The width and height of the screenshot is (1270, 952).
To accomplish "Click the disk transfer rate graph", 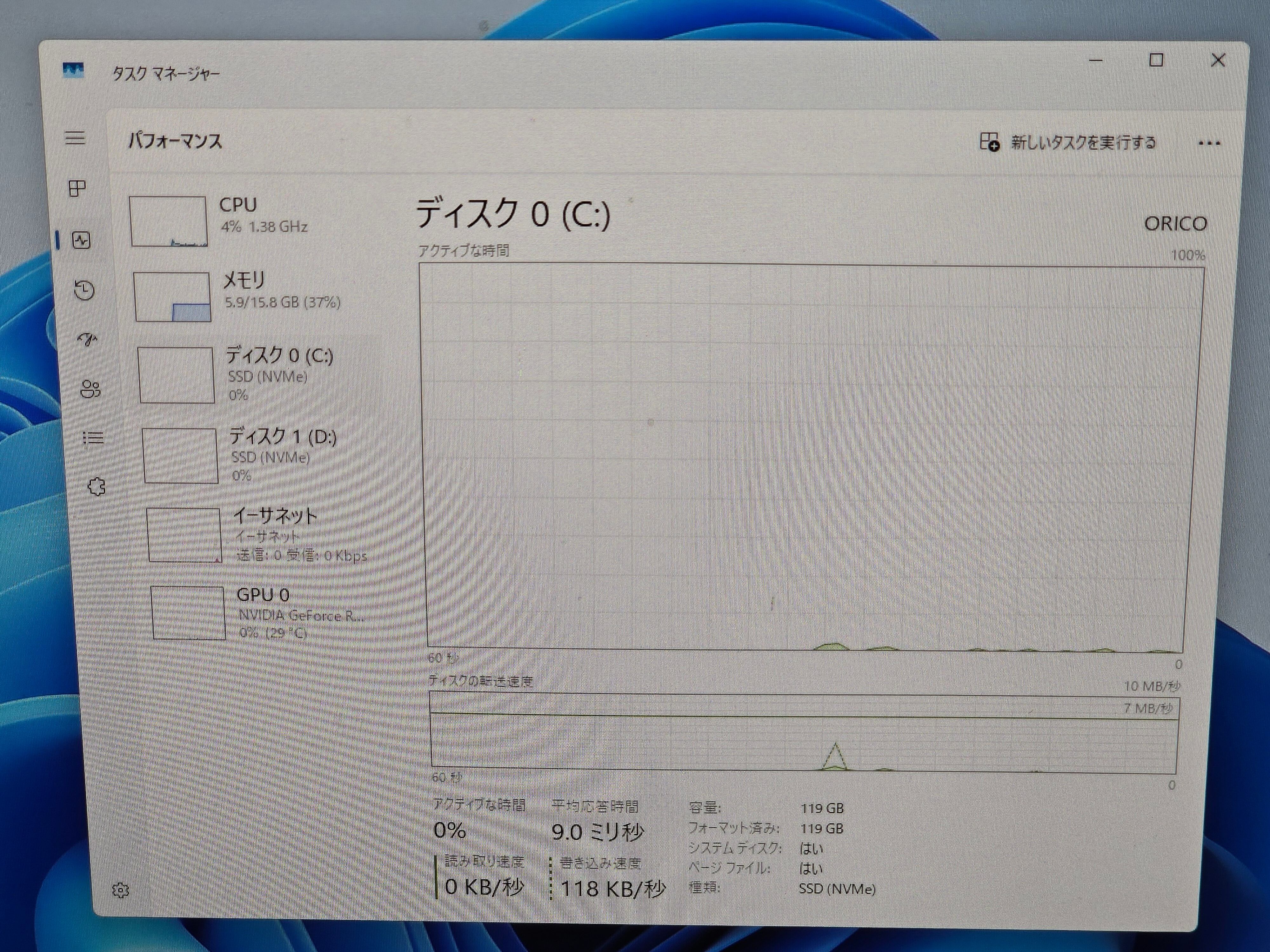I will [804, 733].
